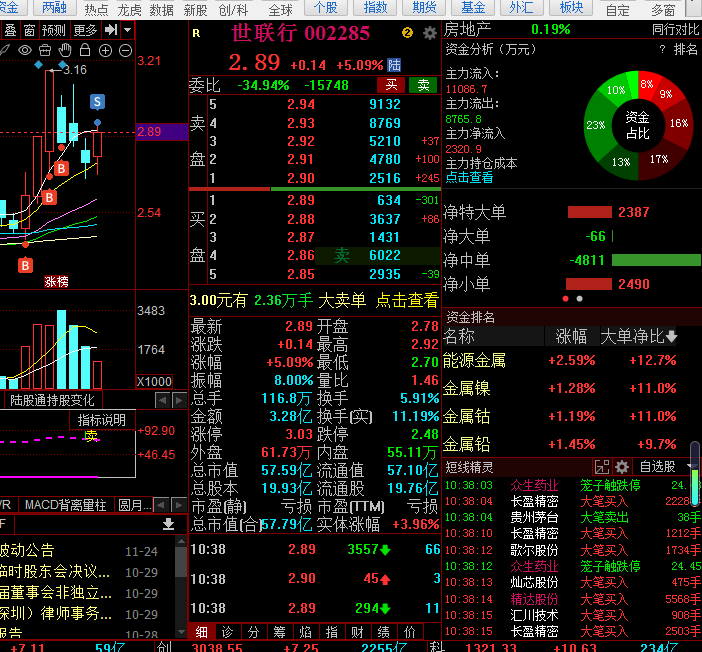Open the 指数 top tab

coord(375,8)
